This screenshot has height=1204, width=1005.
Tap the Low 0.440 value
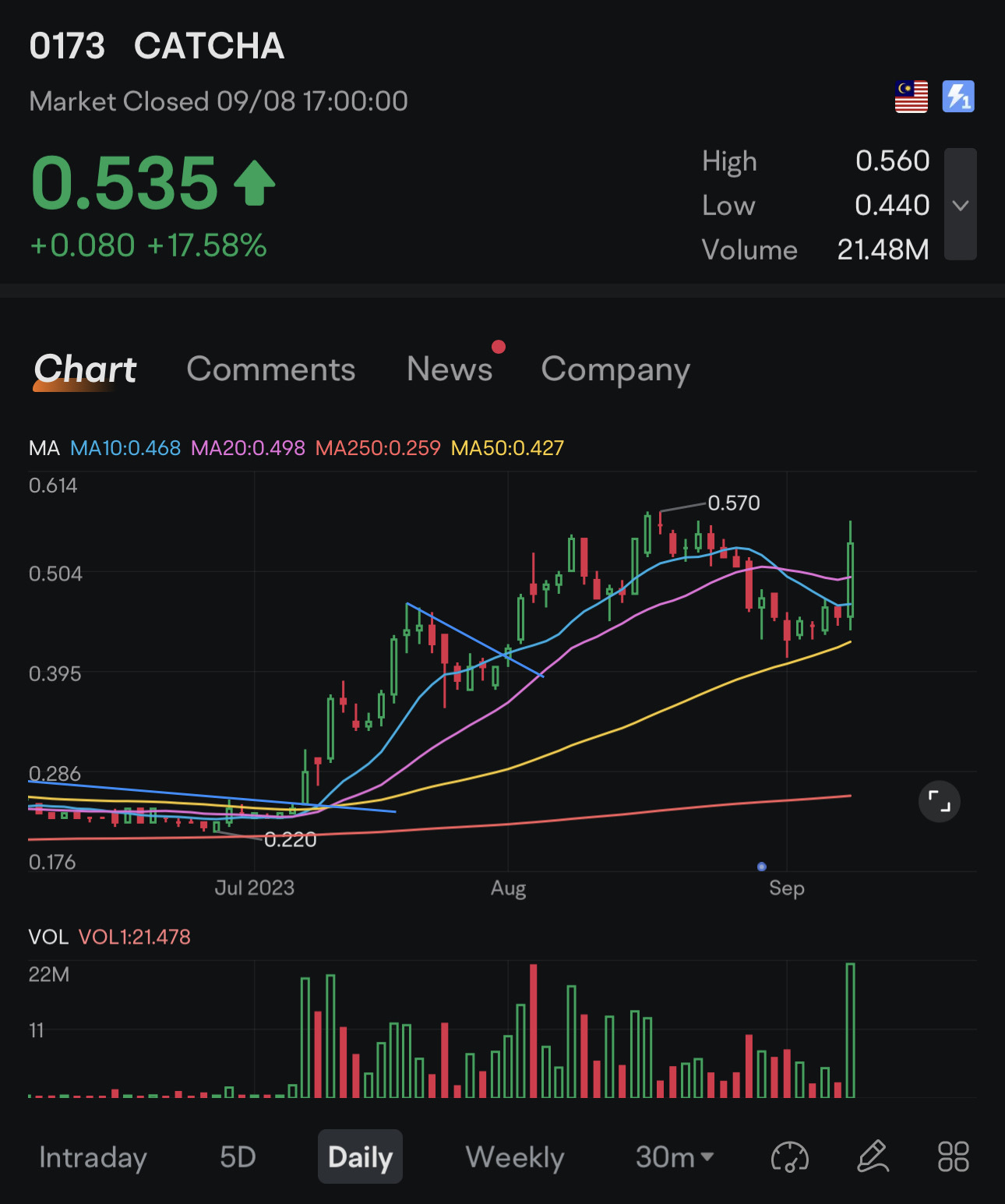(892, 205)
